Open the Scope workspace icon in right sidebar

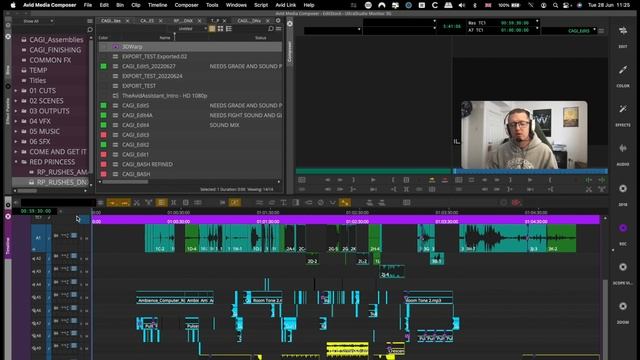click(623, 267)
